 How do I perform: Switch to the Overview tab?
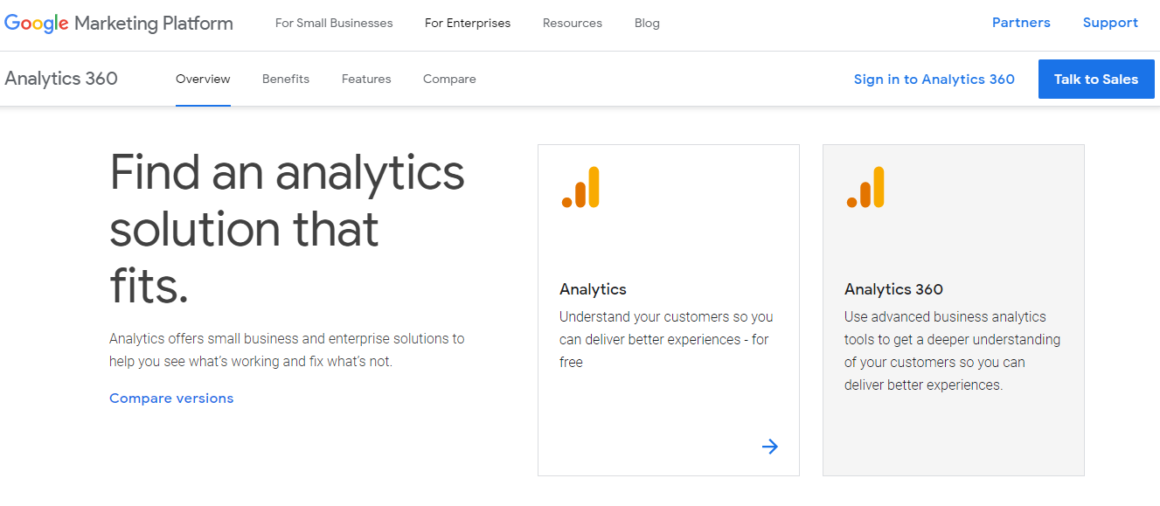point(203,79)
